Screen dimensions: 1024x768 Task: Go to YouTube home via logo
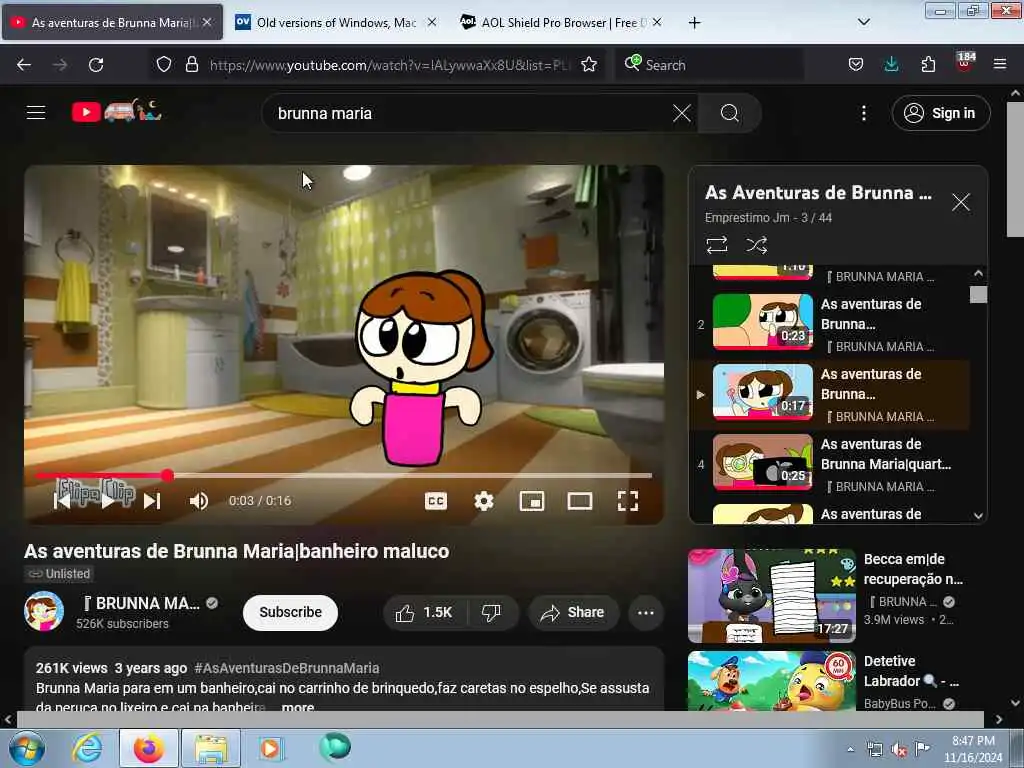[116, 112]
